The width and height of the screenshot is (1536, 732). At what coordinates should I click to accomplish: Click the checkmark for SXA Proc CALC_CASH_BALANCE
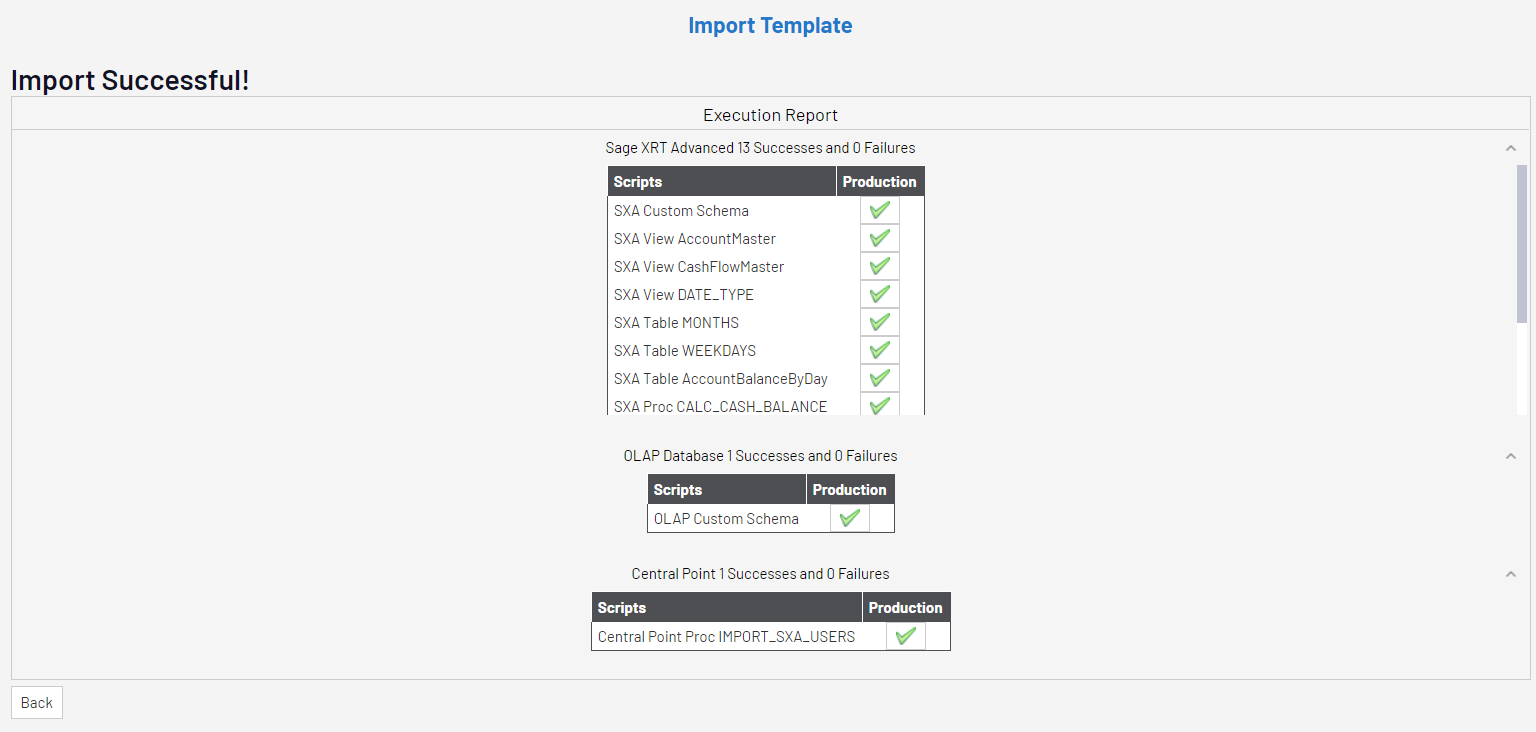pyautogui.click(x=880, y=406)
